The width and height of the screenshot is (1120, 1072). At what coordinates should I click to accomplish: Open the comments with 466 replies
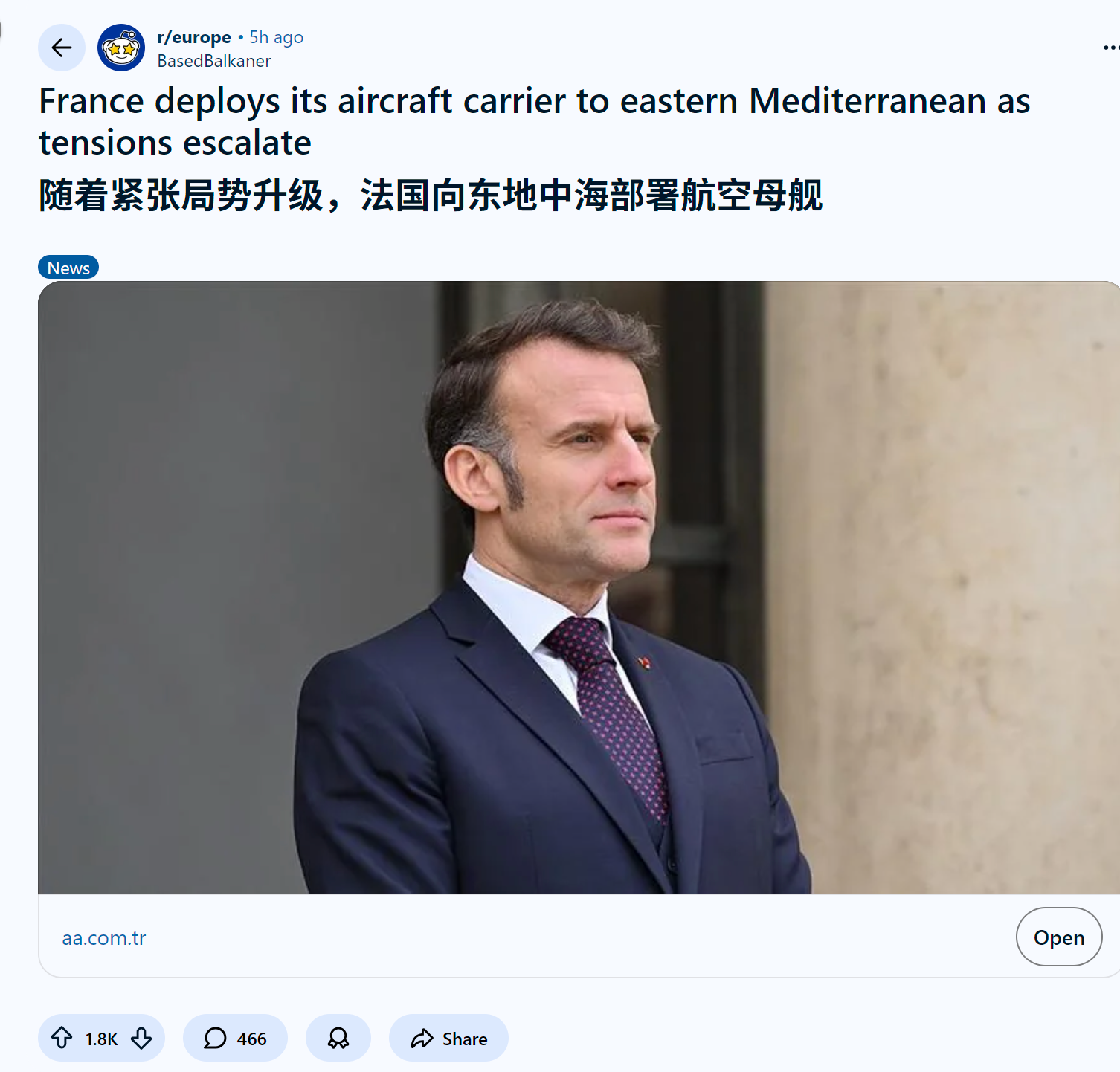pyautogui.click(x=235, y=1038)
